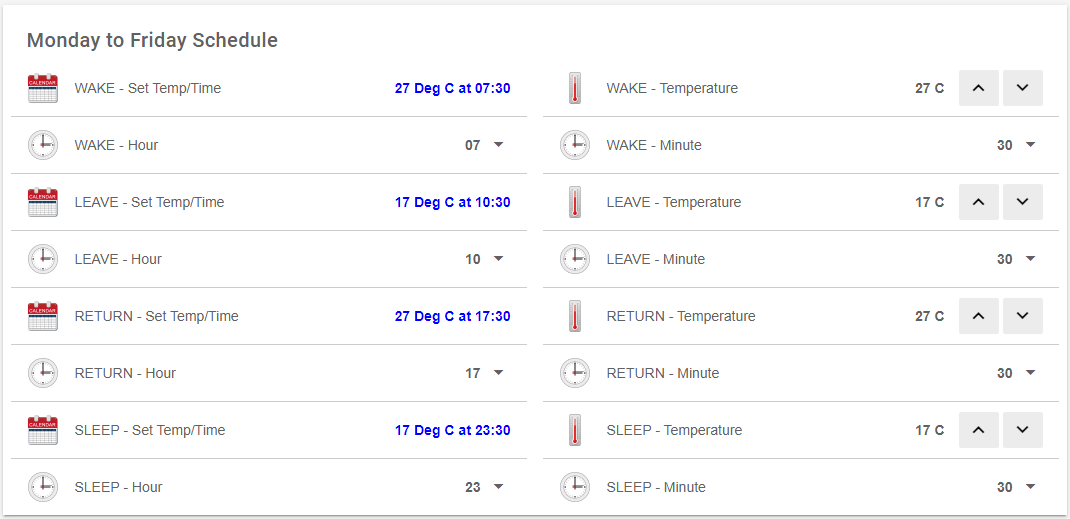Raise the RETURN temperature one step
Image resolution: width=1070 pixels, height=519 pixels.
tap(978, 316)
